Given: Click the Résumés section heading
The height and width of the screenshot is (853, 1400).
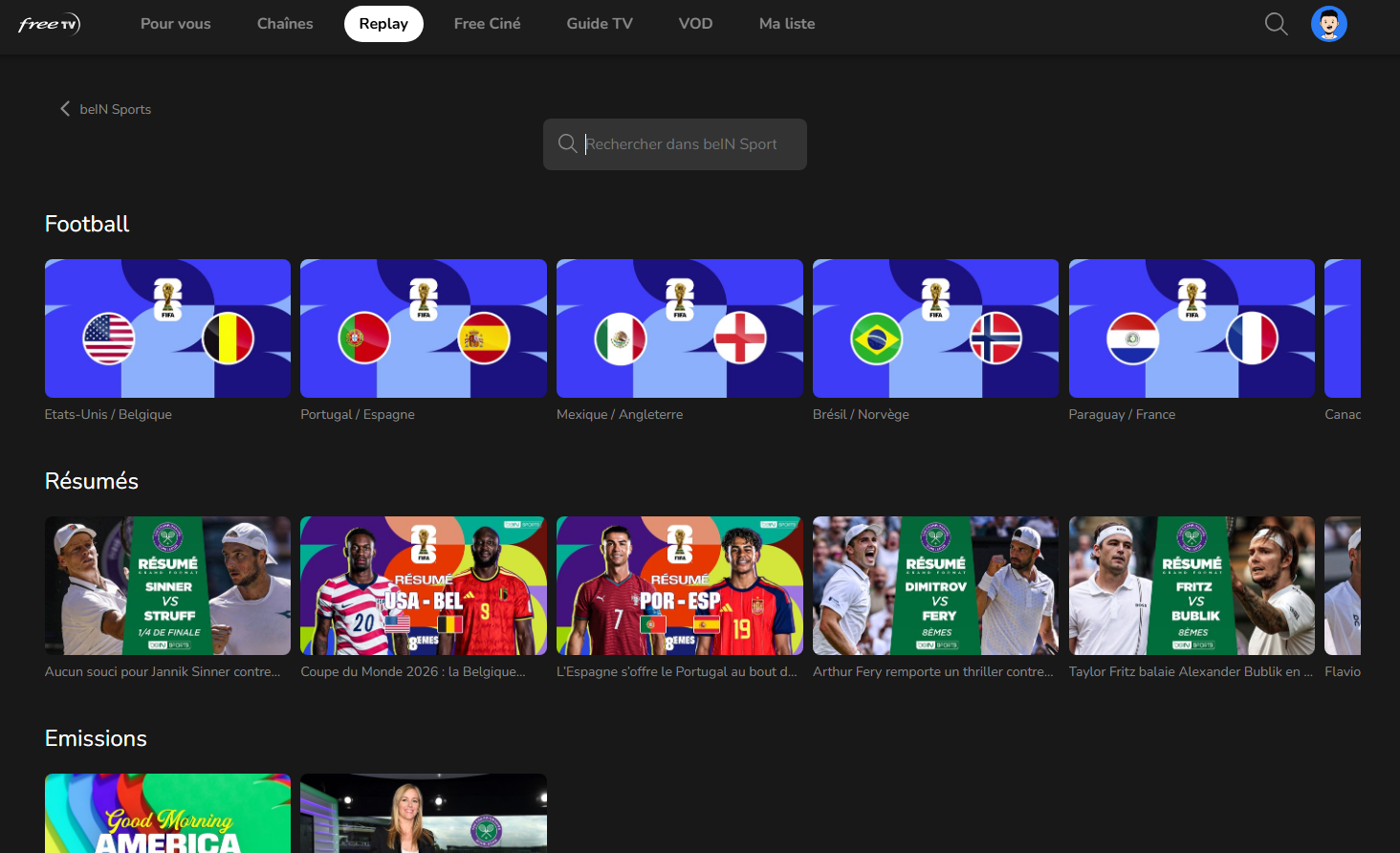Looking at the screenshot, I should coord(92,481).
